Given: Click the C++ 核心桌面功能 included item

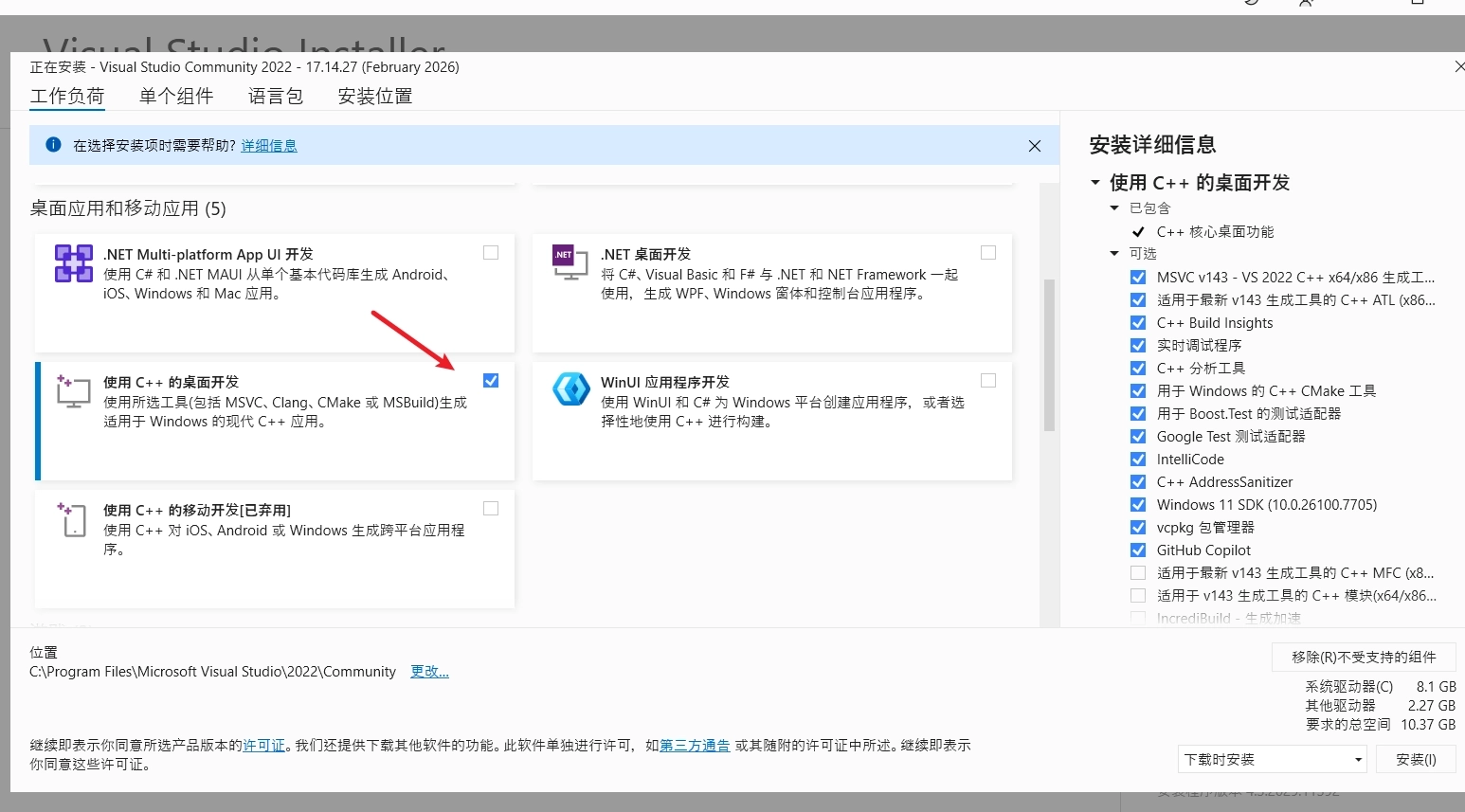Looking at the screenshot, I should (1215, 231).
